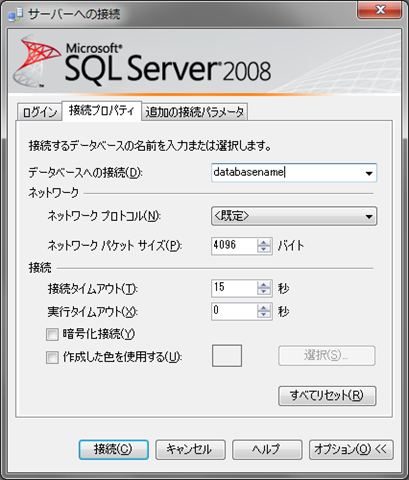Click the server connection title bar icon
The image size is (409, 480).
pyautogui.click(x=15, y=14)
